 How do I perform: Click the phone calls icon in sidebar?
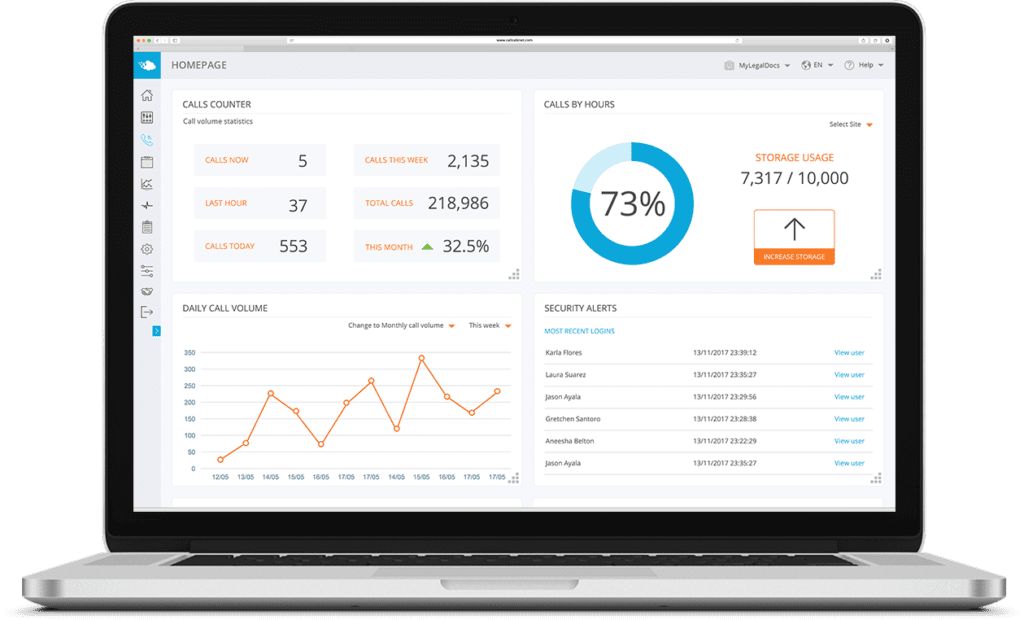147,140
